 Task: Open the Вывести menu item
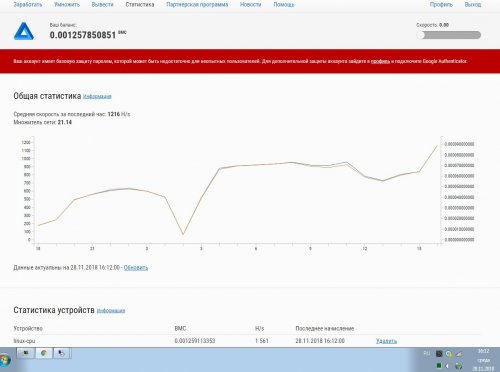click(x=102, y=5)
